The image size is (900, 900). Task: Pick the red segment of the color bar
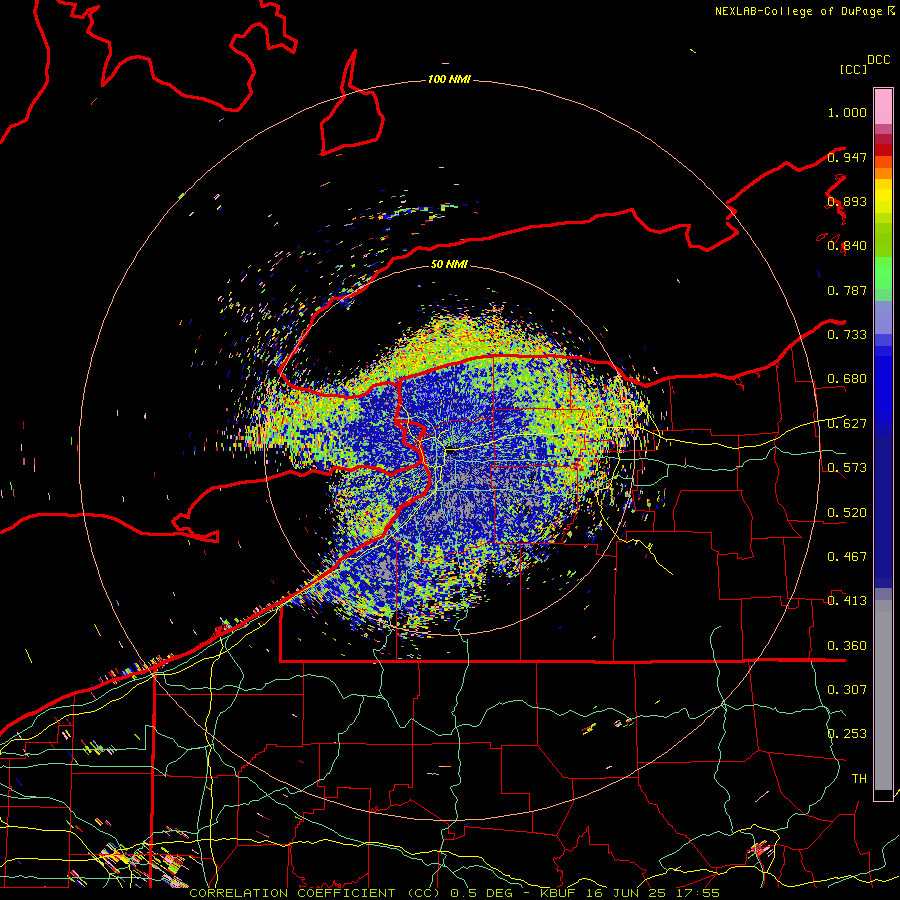coord(883,150)
